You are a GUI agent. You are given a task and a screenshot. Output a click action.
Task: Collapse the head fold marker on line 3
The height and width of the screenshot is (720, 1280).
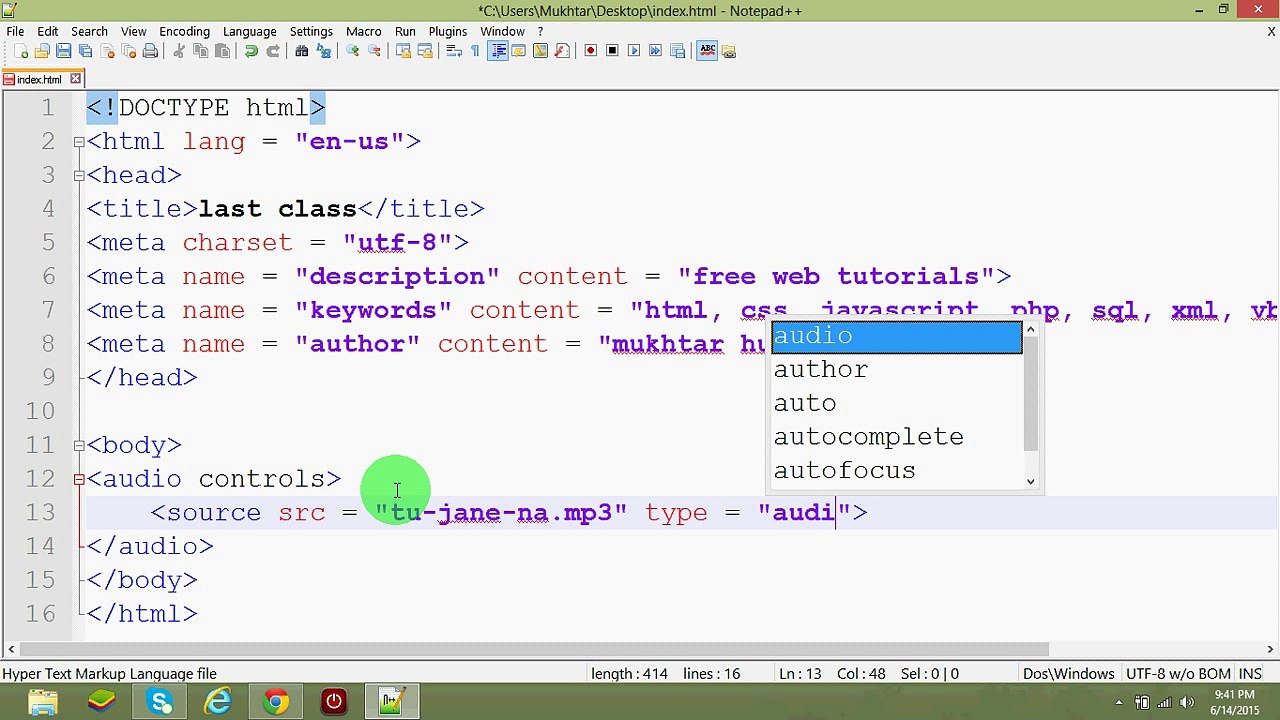[x=79, y=176]
